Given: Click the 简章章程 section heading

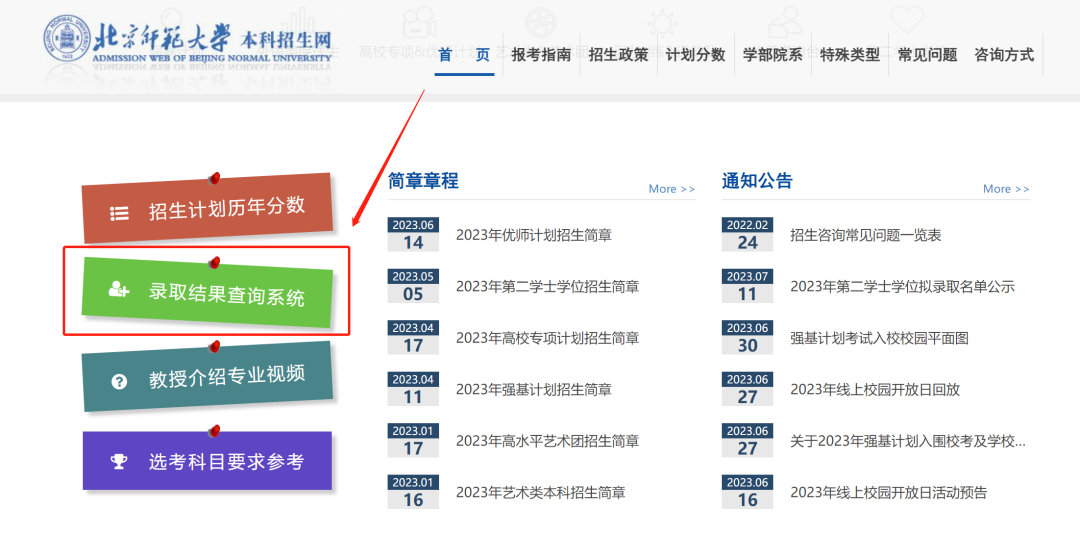Looking at the screenshot, I should tap(423, 181).
